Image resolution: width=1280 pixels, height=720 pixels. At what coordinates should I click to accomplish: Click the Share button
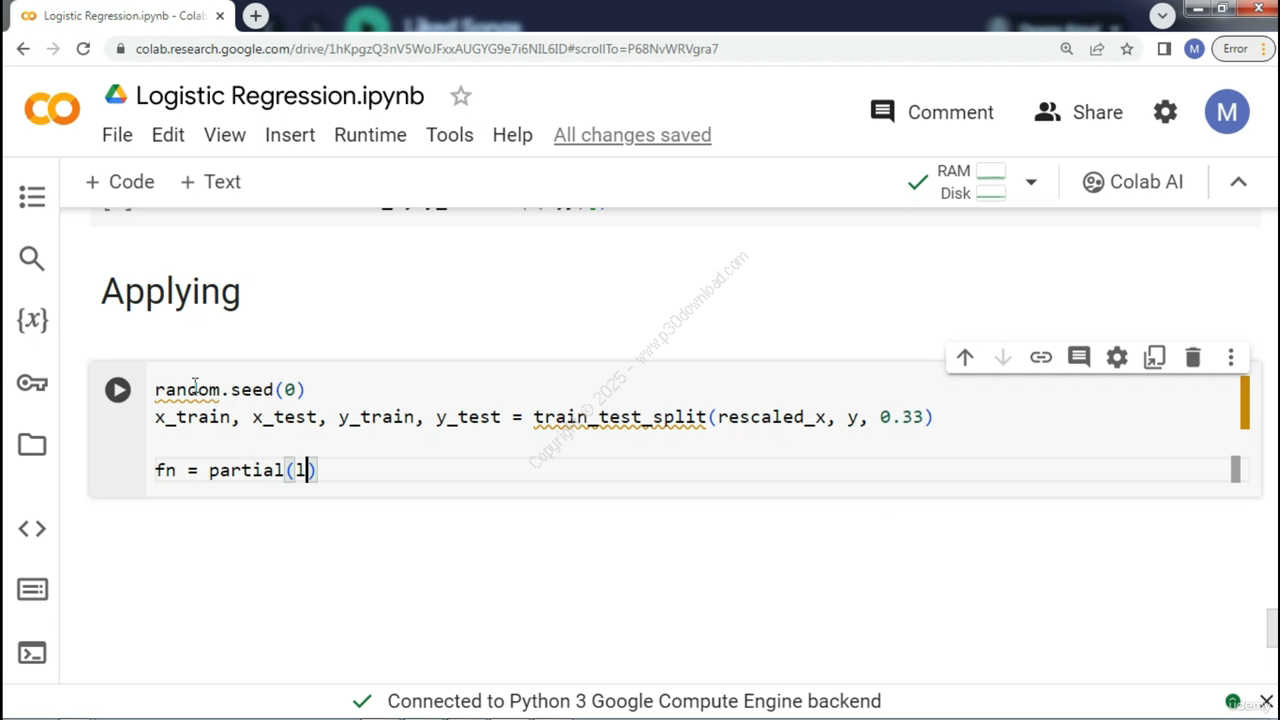pos(1078,112)
